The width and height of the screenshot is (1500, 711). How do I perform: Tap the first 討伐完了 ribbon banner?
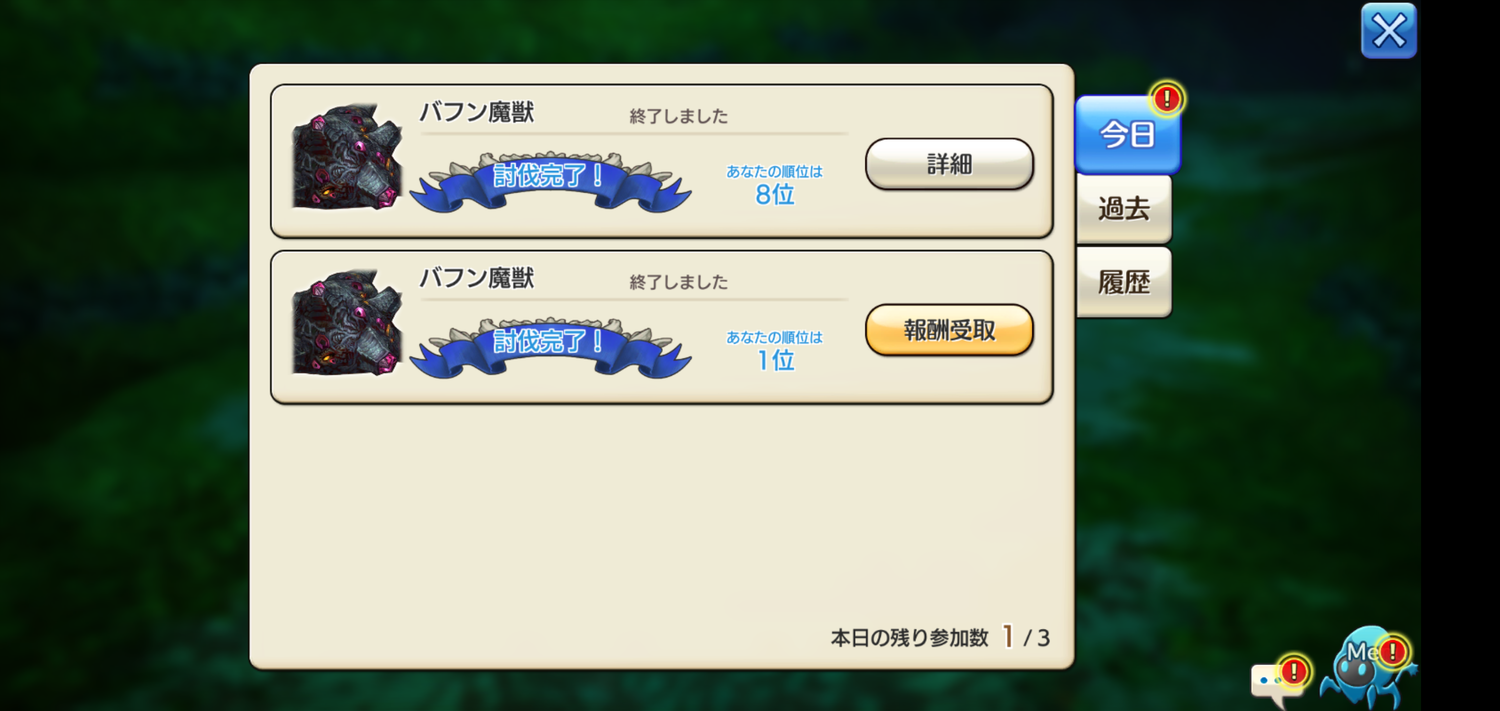(550, 181)
